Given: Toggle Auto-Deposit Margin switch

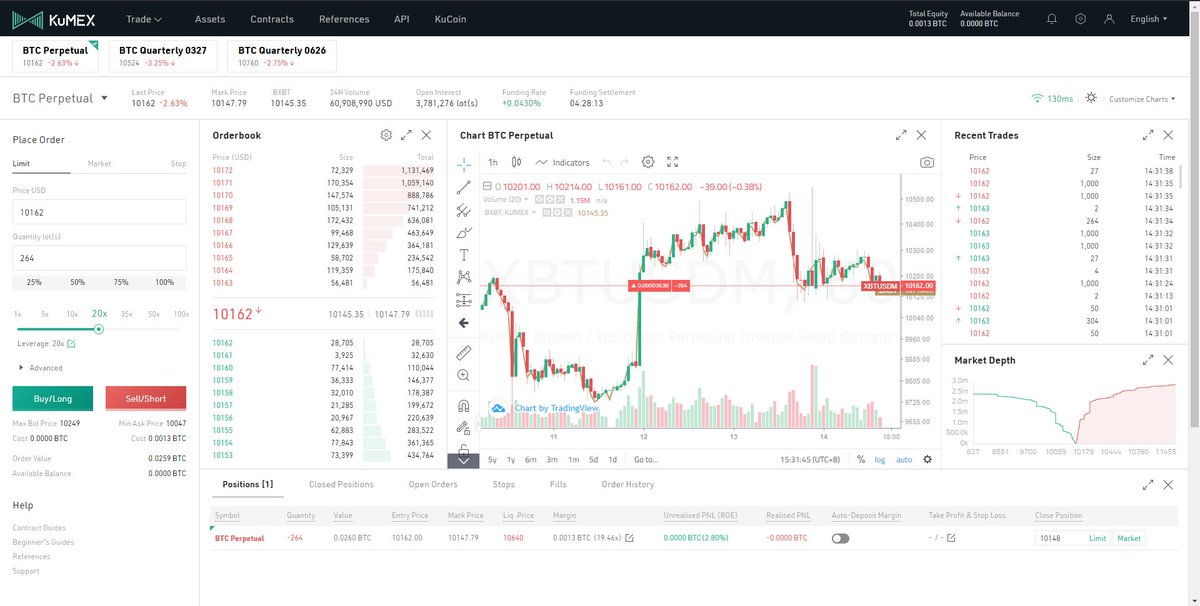Looking at the screenshot, I should (840, 538).
